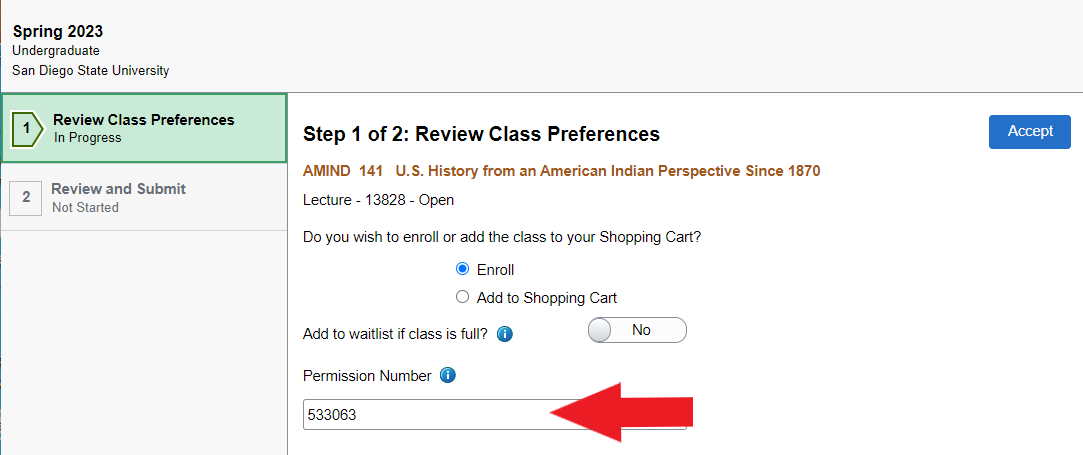Click the Permission Number field containing 533063
1083x455 pixels.
coord(495,415)
